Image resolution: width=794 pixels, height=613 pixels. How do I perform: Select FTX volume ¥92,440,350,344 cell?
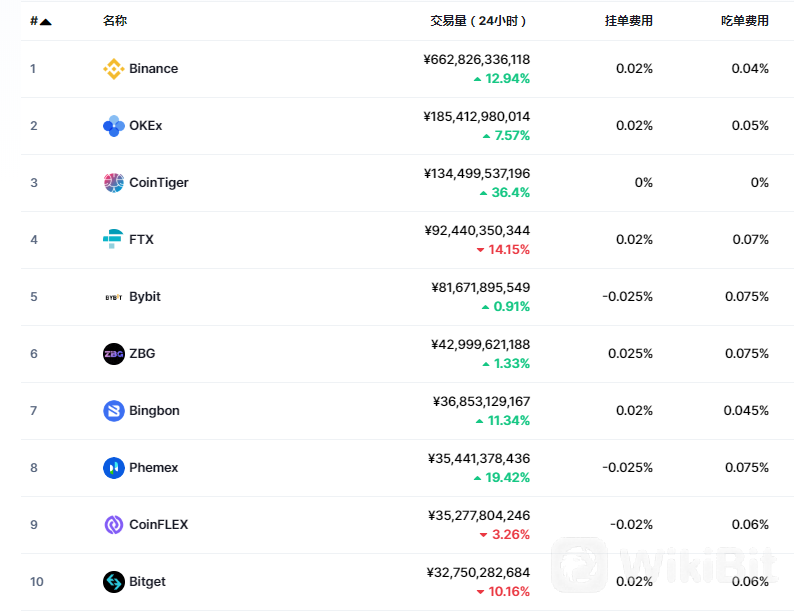477,231
